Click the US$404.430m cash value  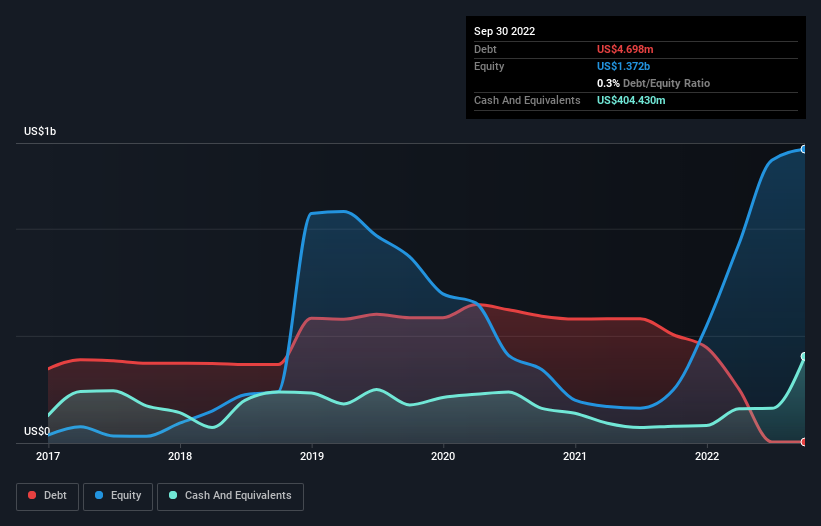click(631, 100)
